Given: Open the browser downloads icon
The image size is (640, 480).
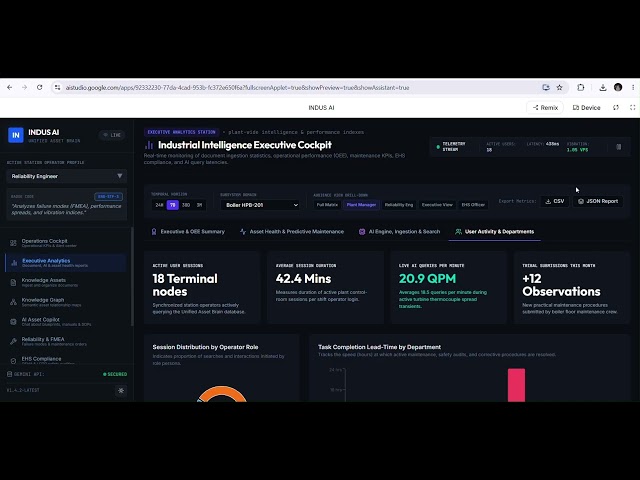Looking at the screenshot, I should (602, 87).
